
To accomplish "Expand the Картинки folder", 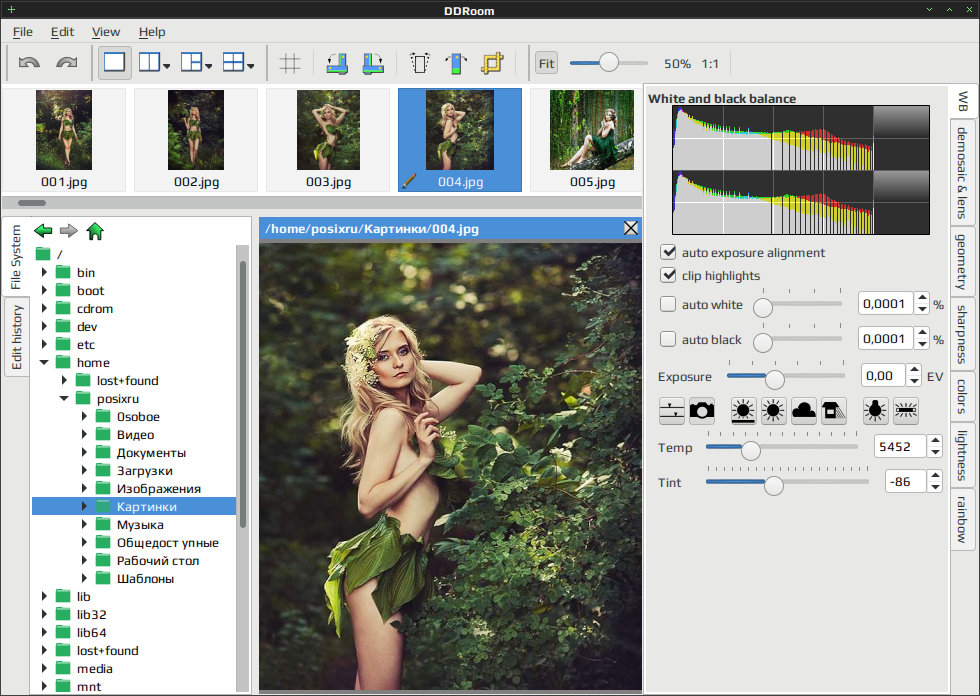I will click(84, 506).
